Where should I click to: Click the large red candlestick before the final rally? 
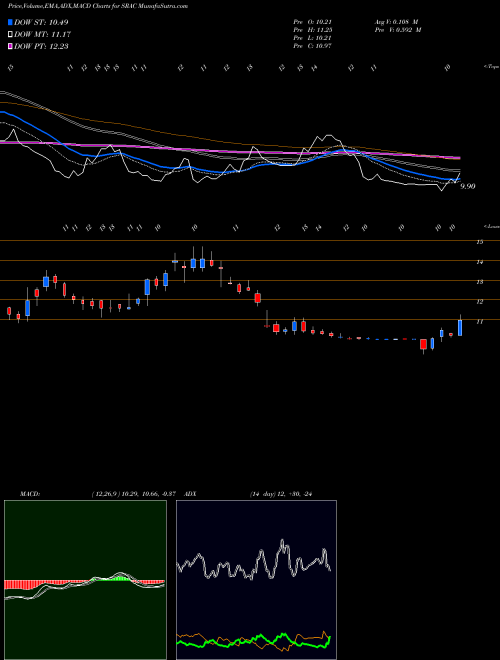click(423, 344)
